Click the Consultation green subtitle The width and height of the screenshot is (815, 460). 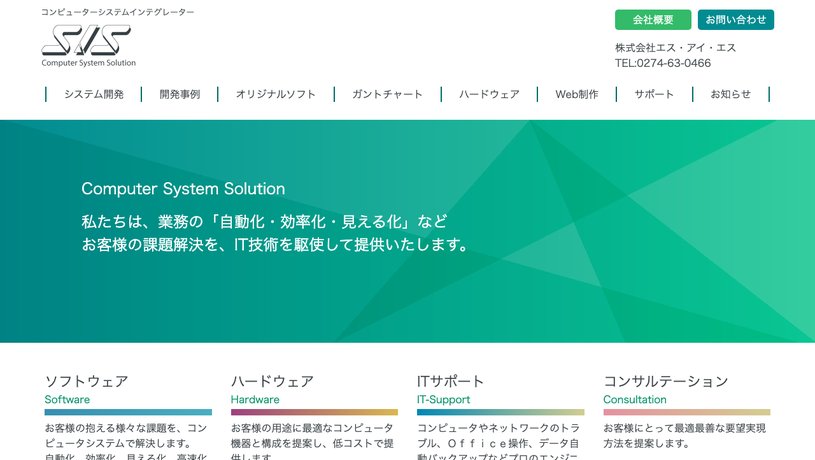pyautogui.click(x=635, y=399)
